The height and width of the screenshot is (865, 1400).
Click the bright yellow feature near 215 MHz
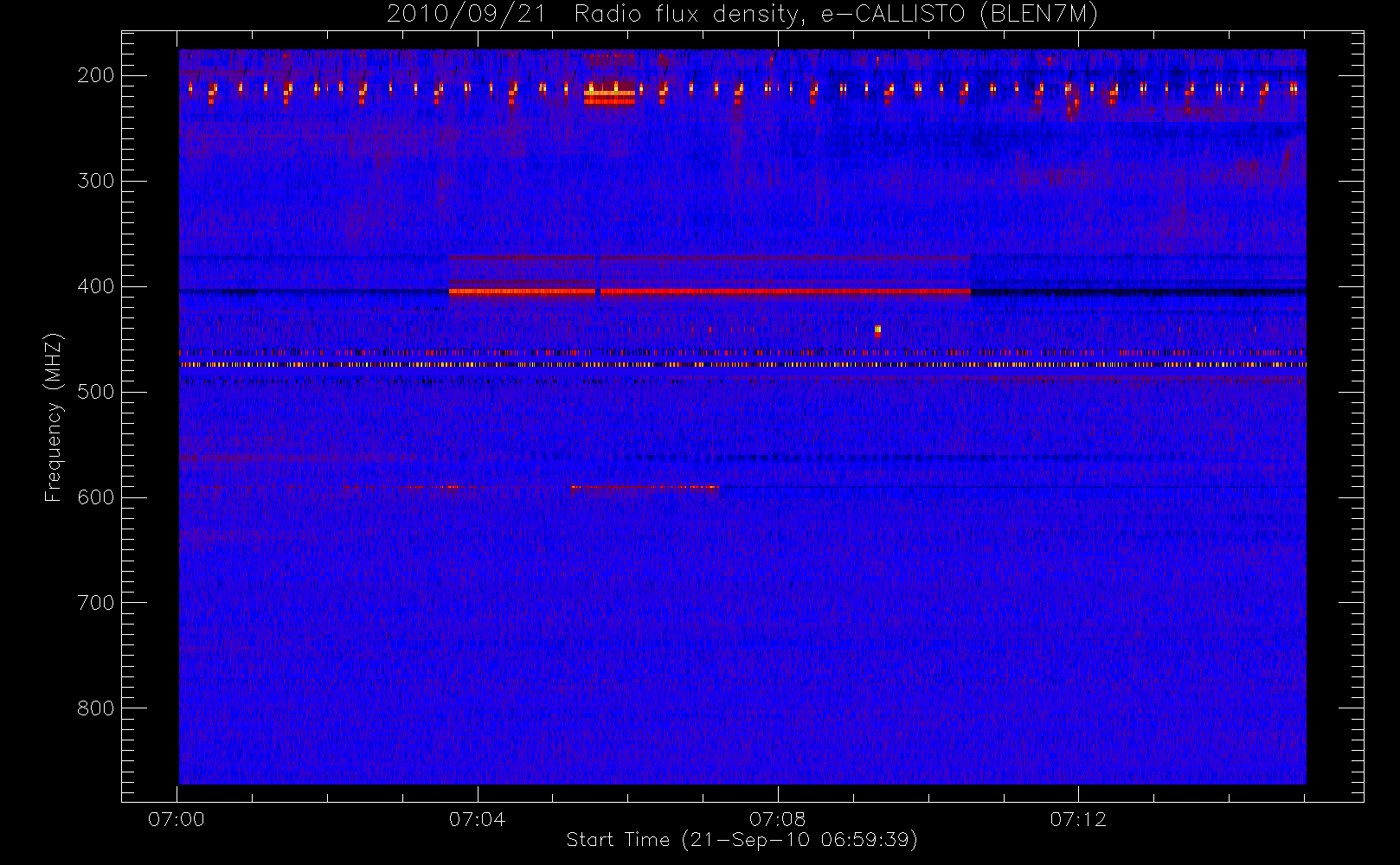[610, 94]
